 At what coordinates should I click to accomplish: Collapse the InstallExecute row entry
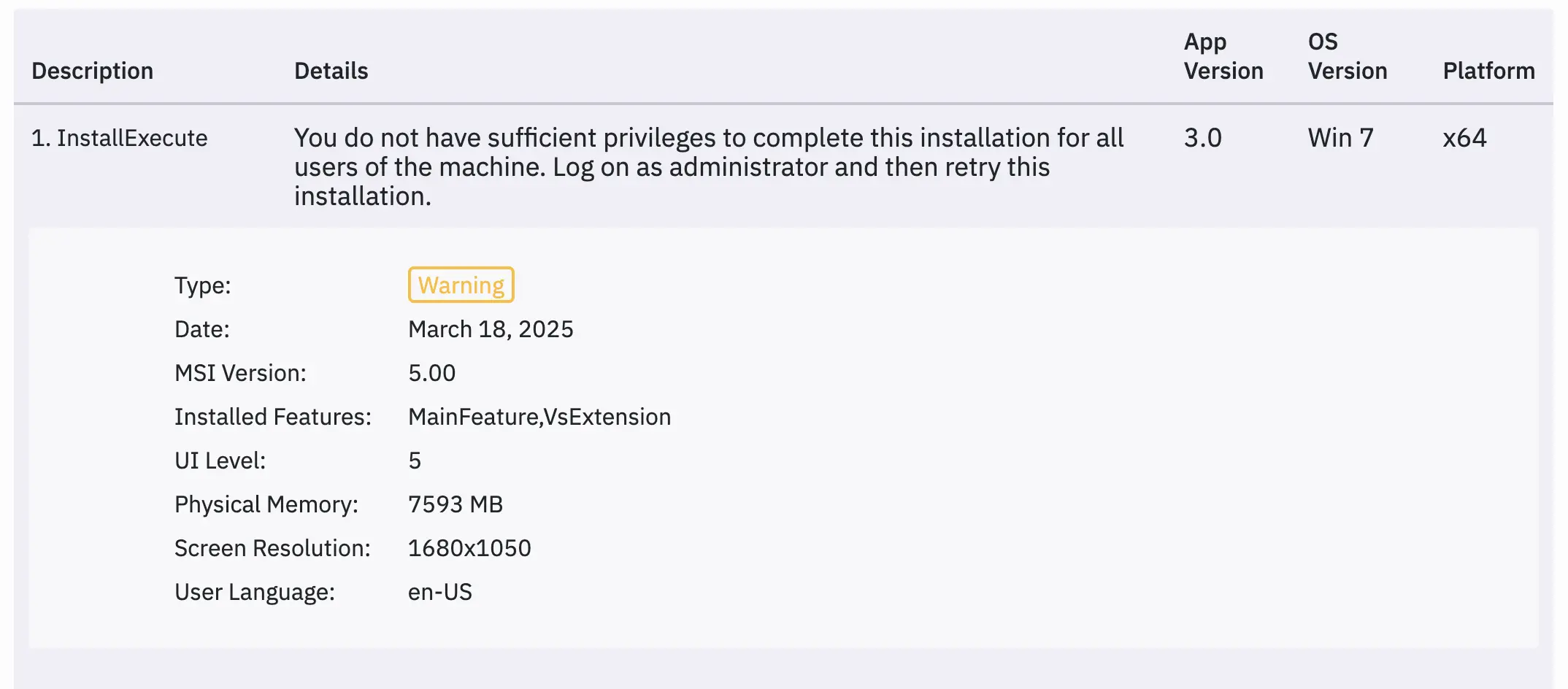tap(120, 138)
